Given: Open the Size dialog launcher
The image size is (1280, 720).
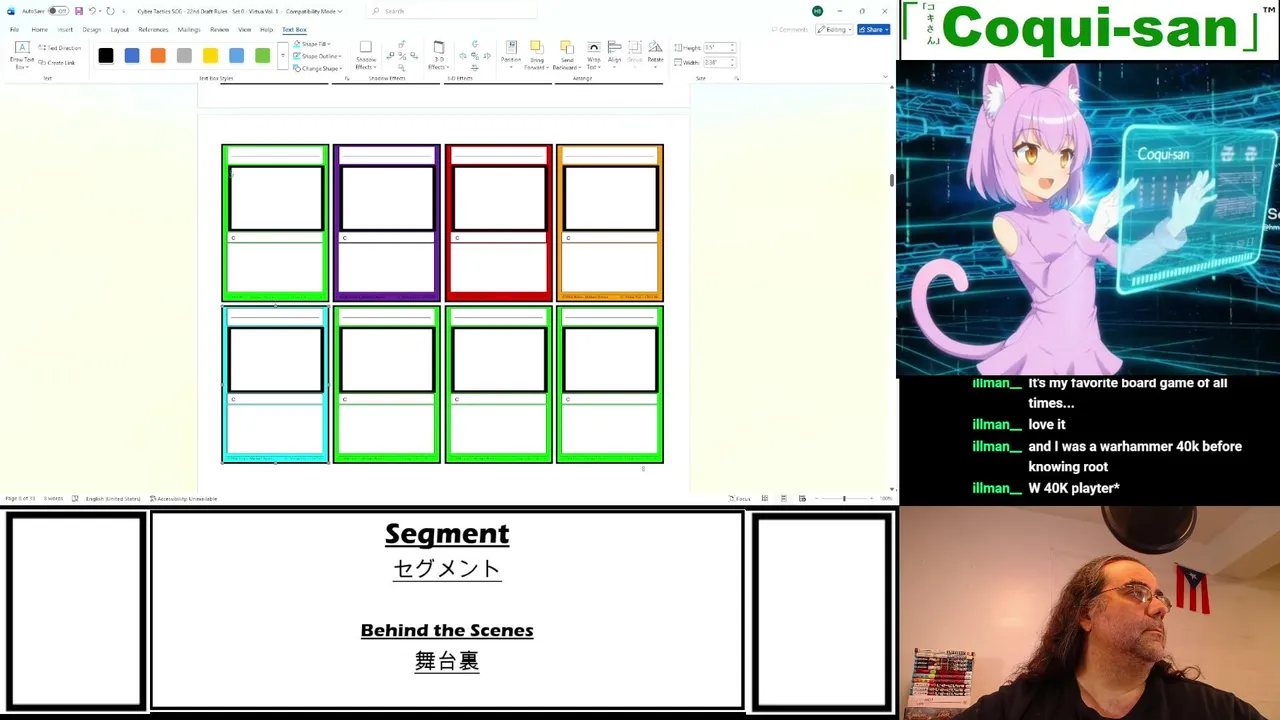Looking at the screenshot, I should [x=735, y=78].
